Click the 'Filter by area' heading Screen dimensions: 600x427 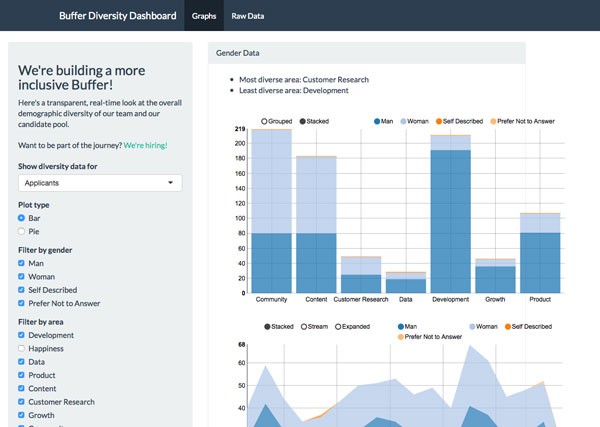click(x=41, y=322)
